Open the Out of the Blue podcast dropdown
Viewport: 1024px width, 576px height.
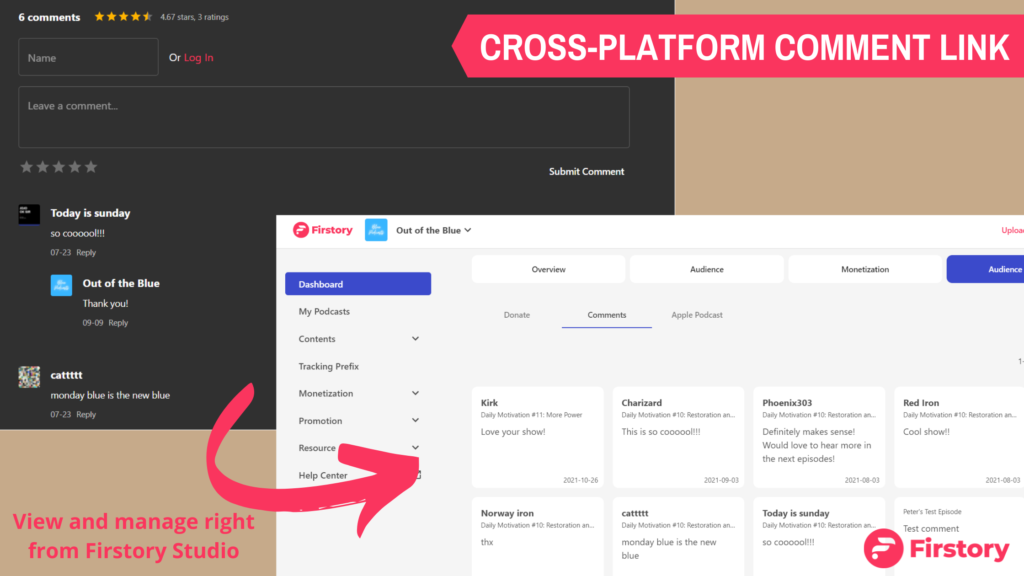[x=434, y=231]
